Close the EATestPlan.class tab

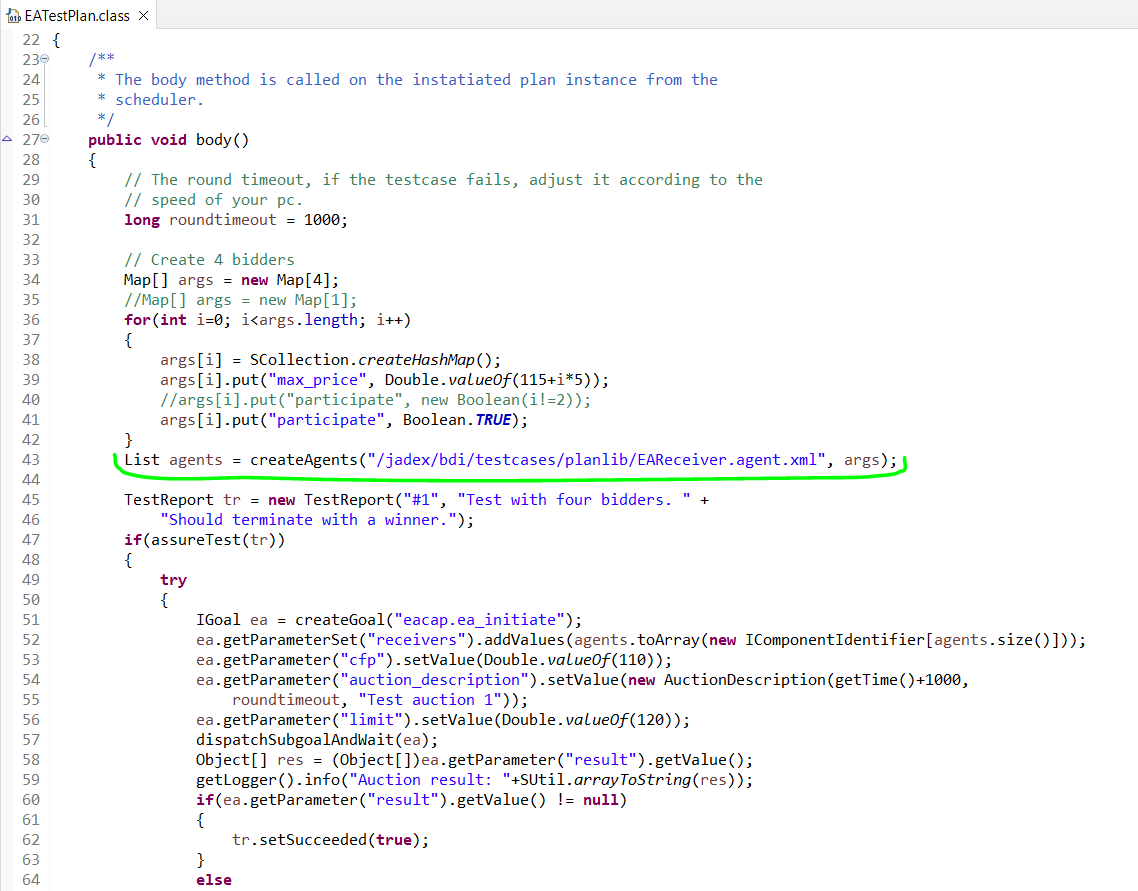pyautogui.click(x=144, y=15)
